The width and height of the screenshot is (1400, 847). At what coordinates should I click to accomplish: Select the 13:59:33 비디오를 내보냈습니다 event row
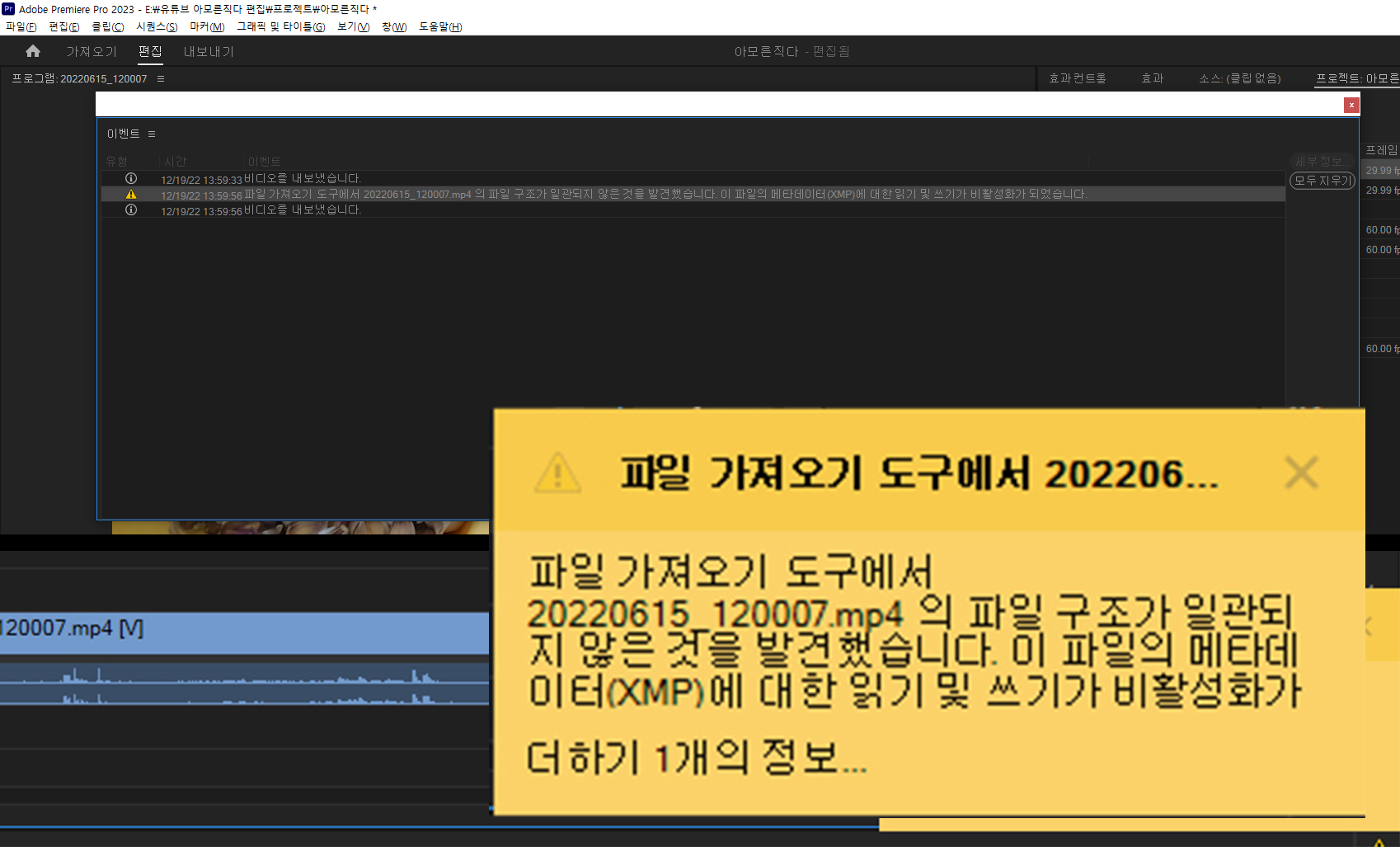[x=693, y=179]
